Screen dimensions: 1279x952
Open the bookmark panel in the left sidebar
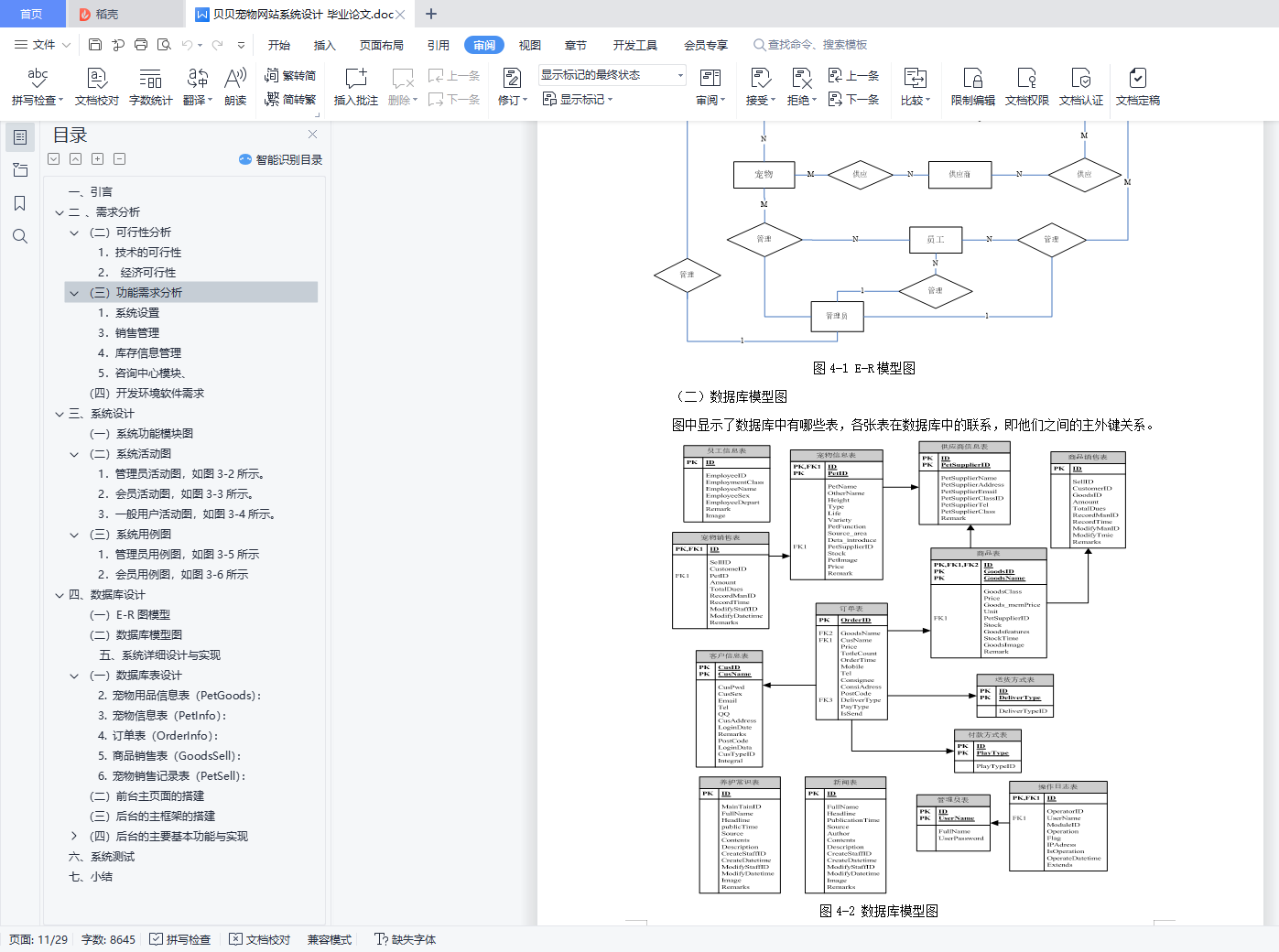[20, 203]
